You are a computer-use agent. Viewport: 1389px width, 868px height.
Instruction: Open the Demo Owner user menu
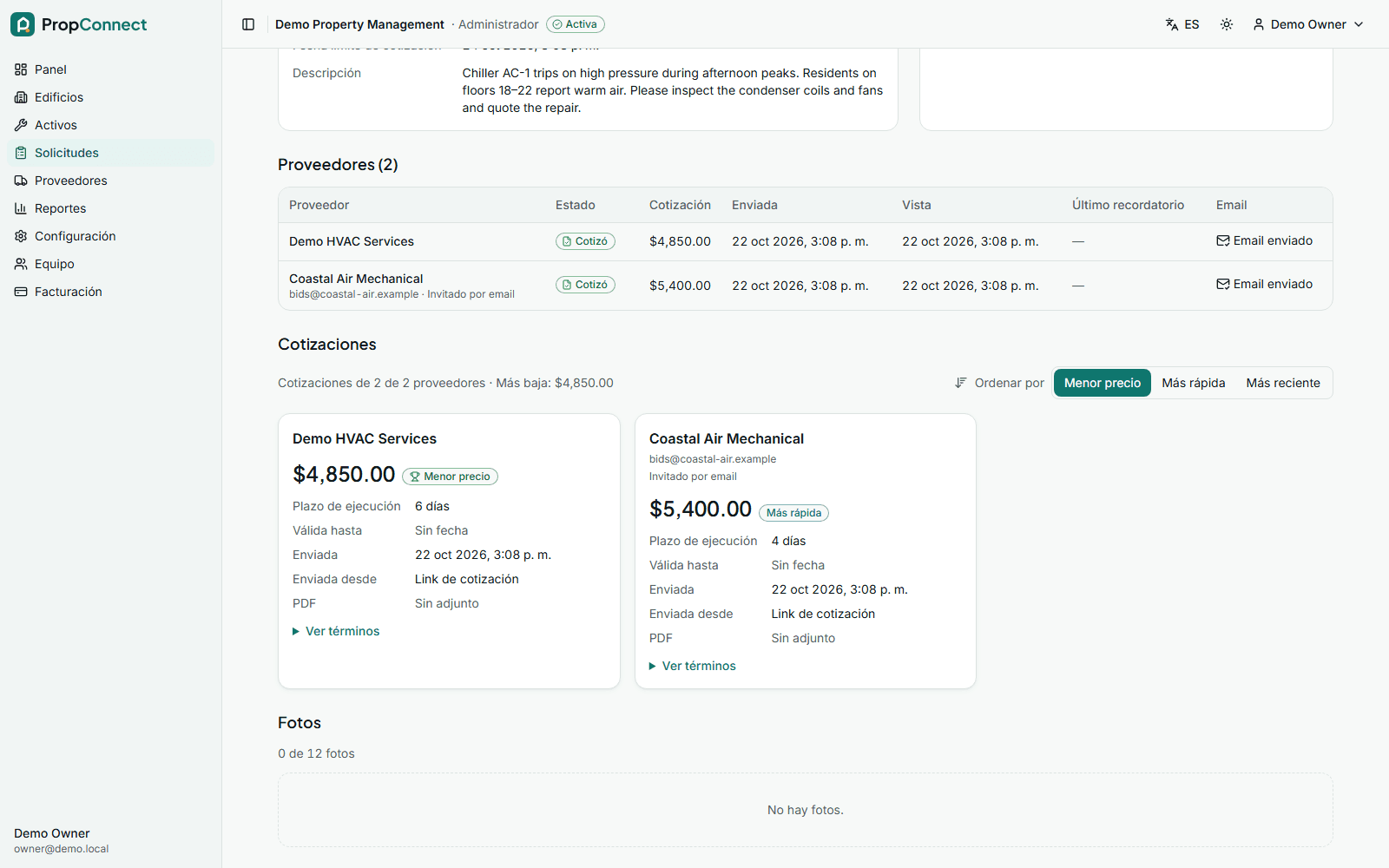(1308, 24)
